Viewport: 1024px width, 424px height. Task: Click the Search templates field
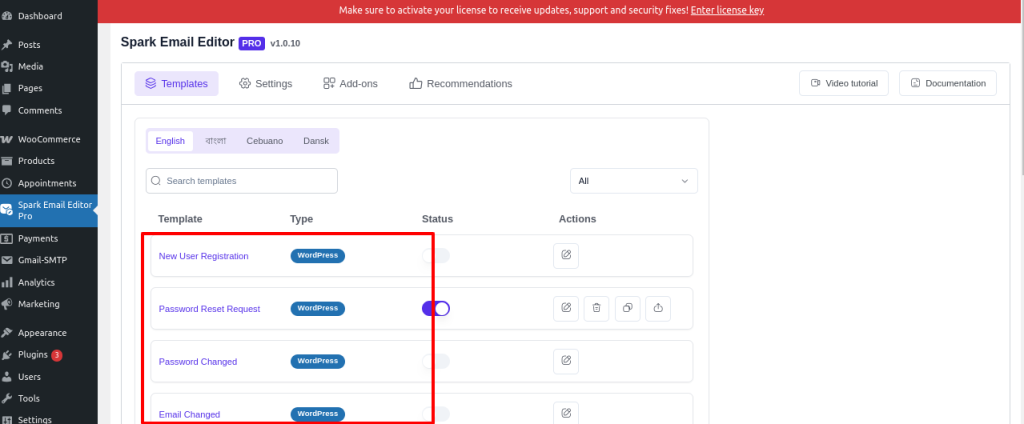(242, 181)
